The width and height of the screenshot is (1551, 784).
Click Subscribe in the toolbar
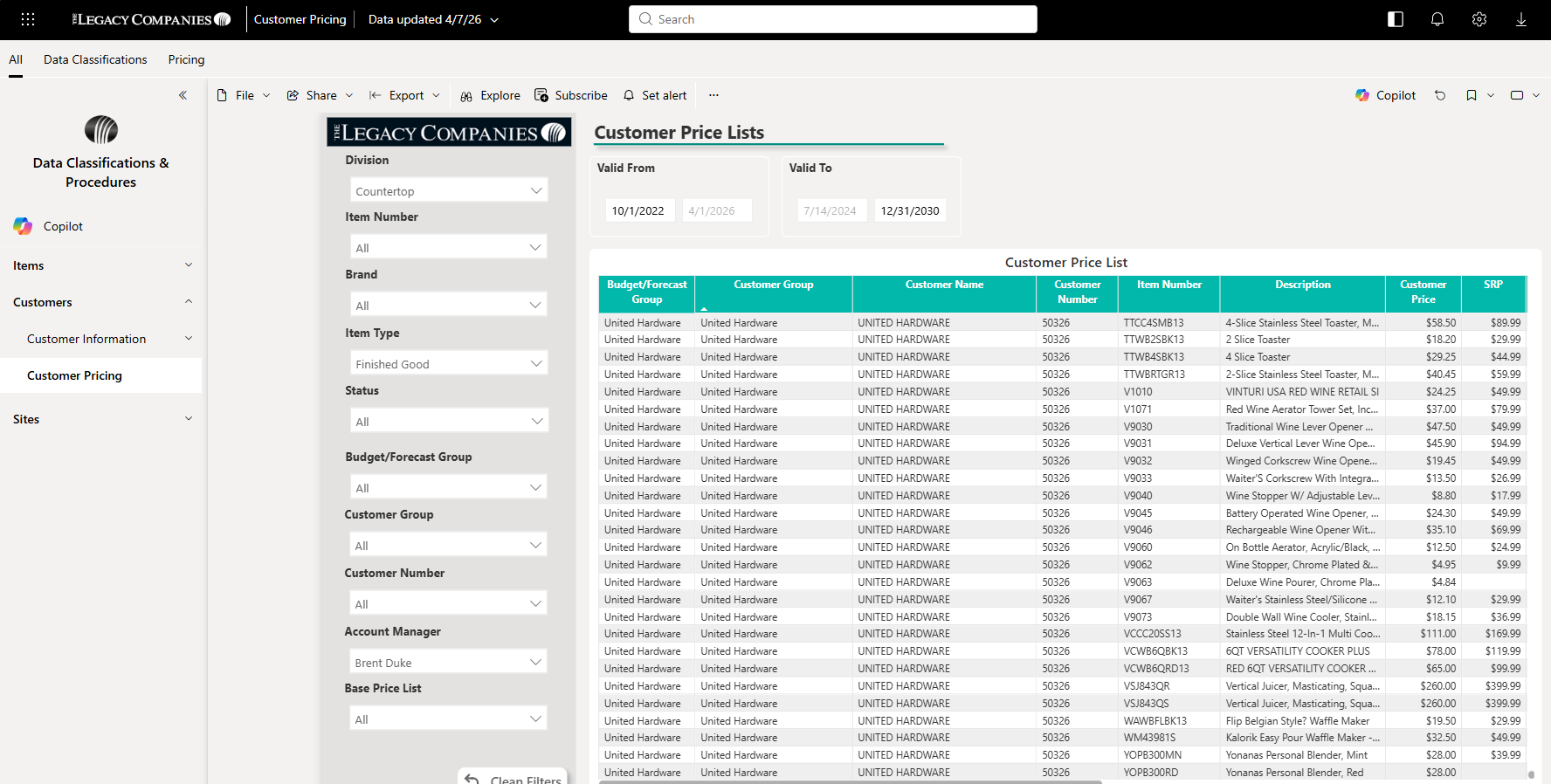(x=571, y=95)
